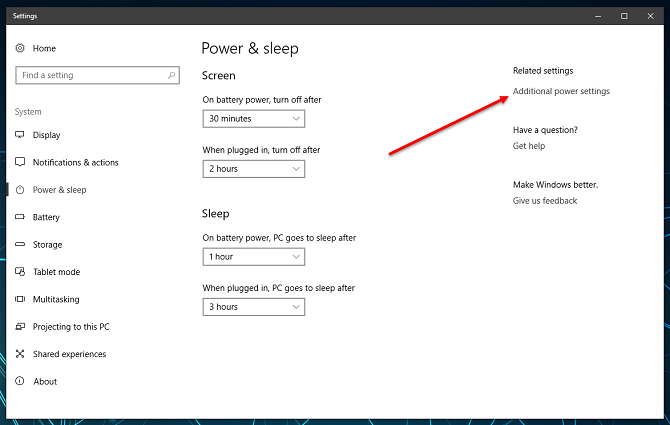Select Power & sleep in the sidebar

pyautogui.click(x=59, y=190)
